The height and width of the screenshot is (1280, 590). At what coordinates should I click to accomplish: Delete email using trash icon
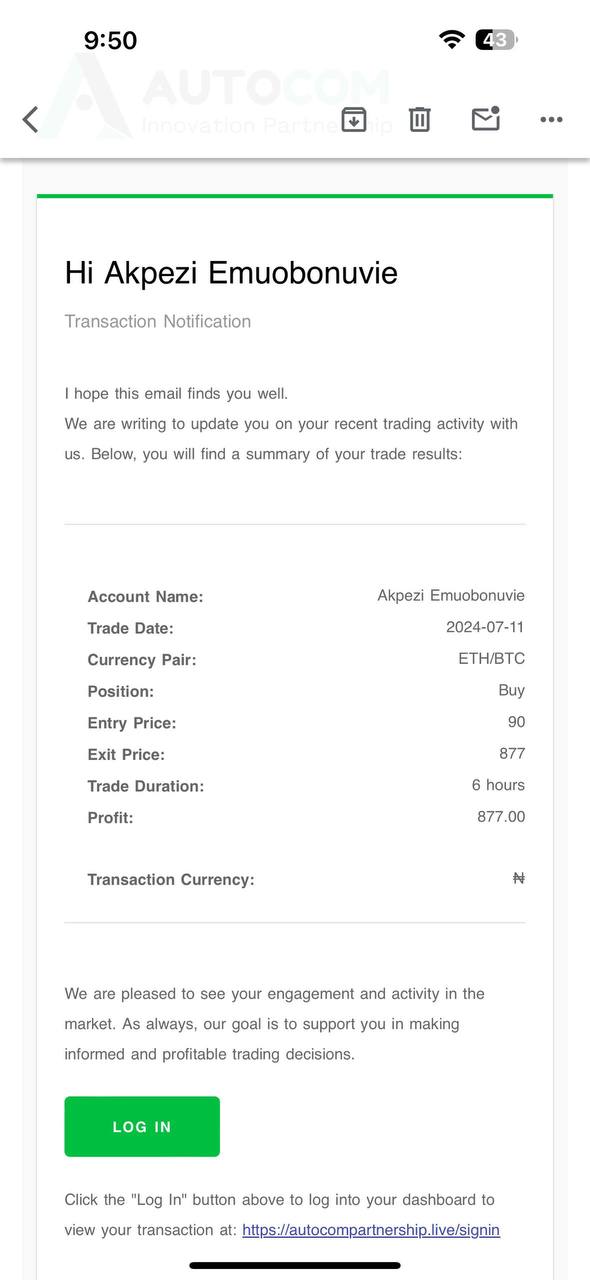tap(420, 120)
